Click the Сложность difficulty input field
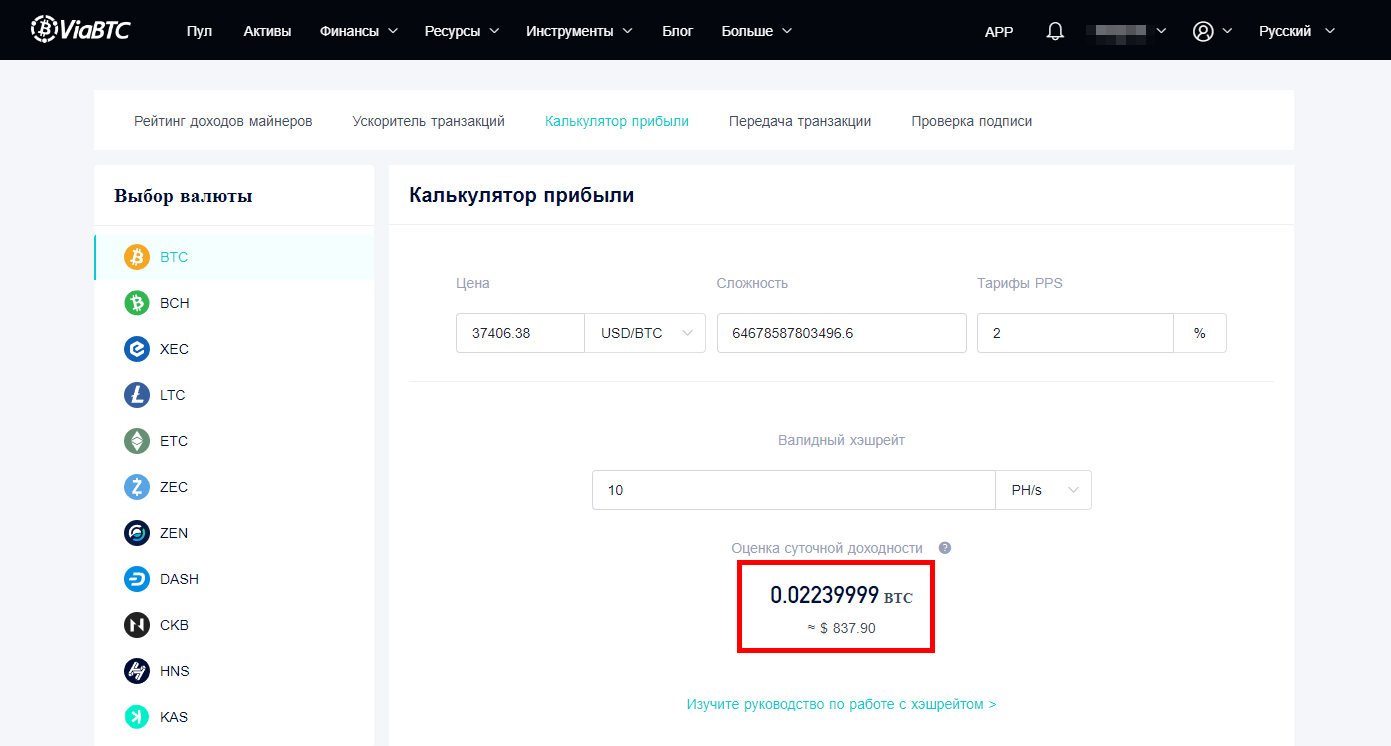 [841, 333]
